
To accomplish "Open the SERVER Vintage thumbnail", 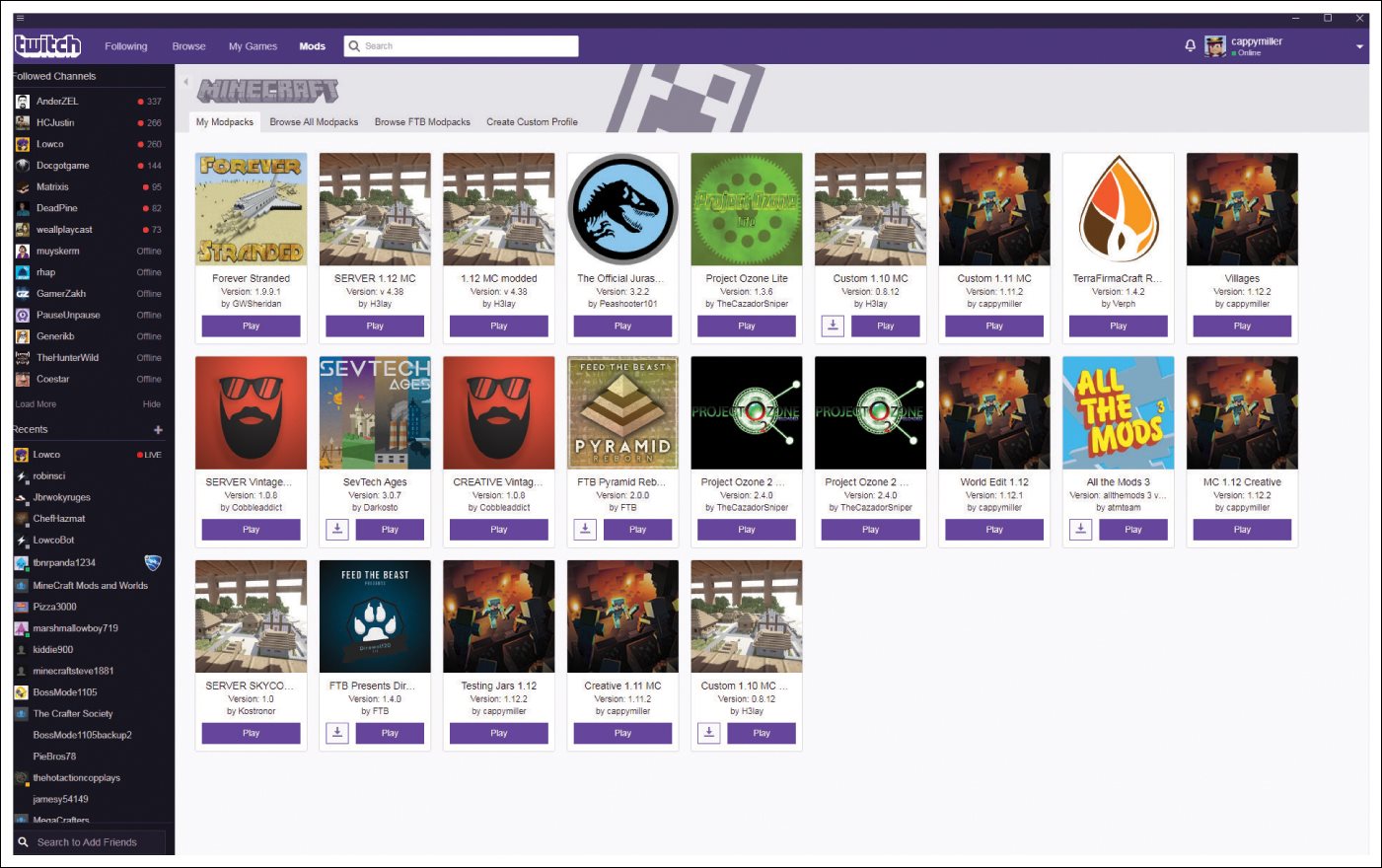I will click(251, 412).
